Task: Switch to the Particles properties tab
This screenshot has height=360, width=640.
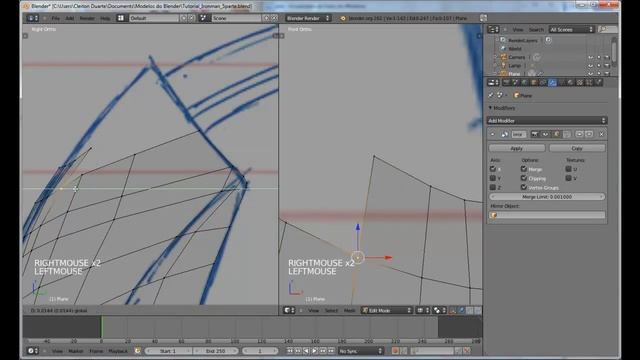Action: point(589,82)
